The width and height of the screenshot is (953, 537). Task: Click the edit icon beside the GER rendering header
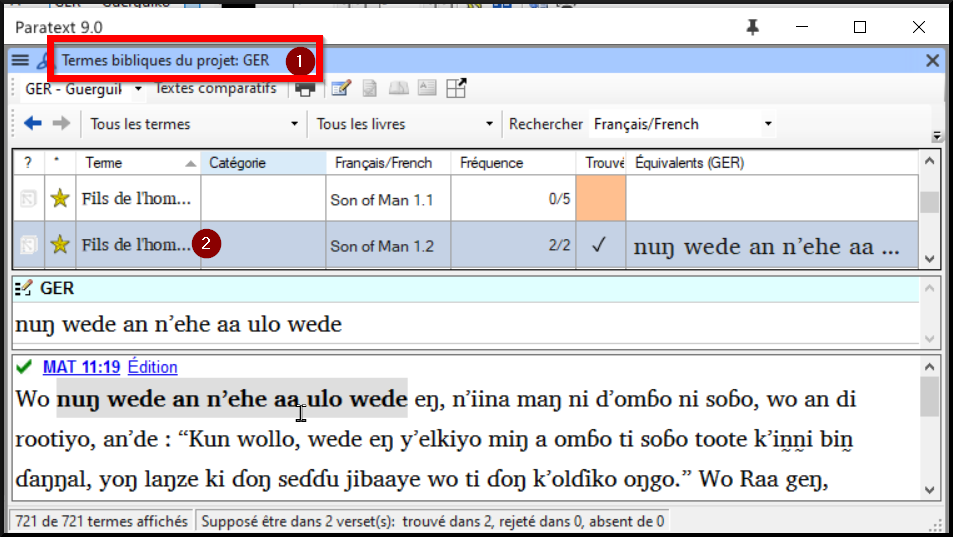[24, 288]
